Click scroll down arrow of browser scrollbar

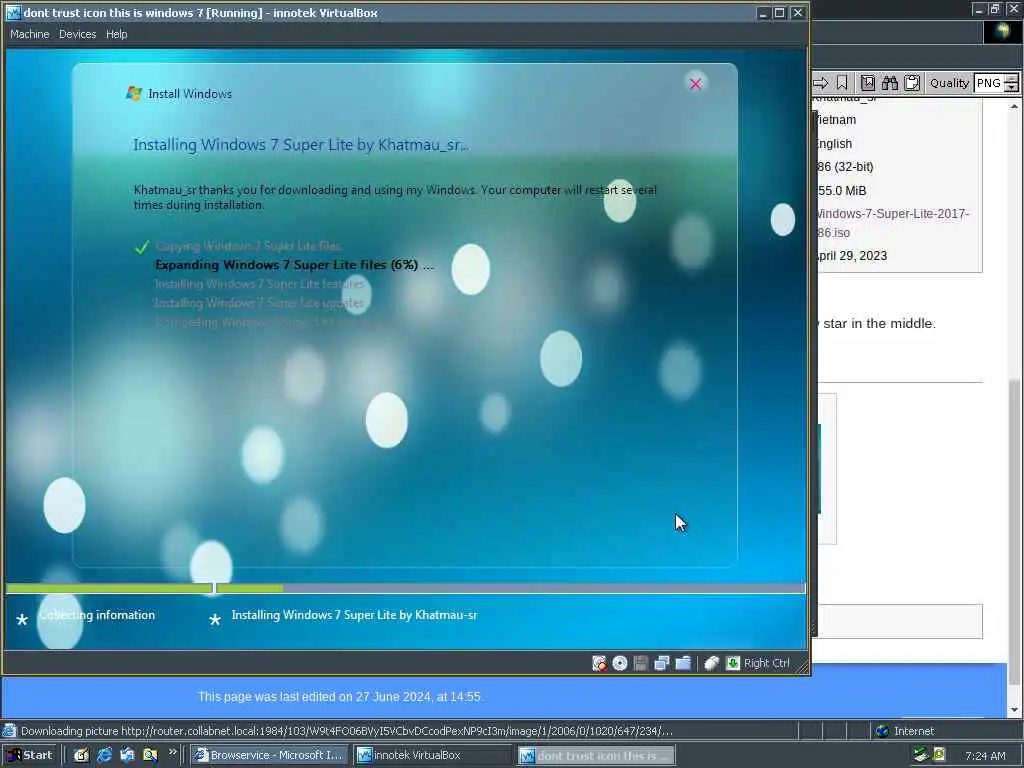pyautogui.click(x=1014, y=710)
